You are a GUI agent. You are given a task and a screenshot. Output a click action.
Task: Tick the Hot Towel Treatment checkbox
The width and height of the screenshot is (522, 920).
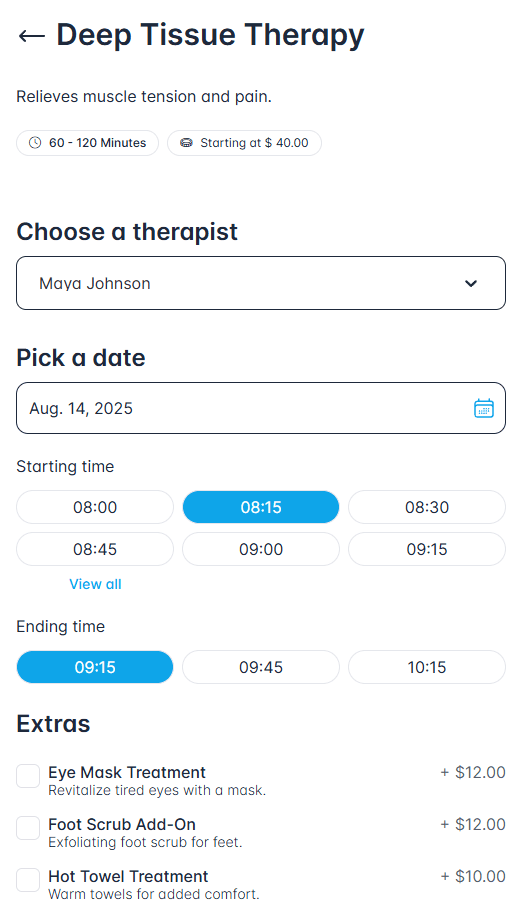(28, 880)
